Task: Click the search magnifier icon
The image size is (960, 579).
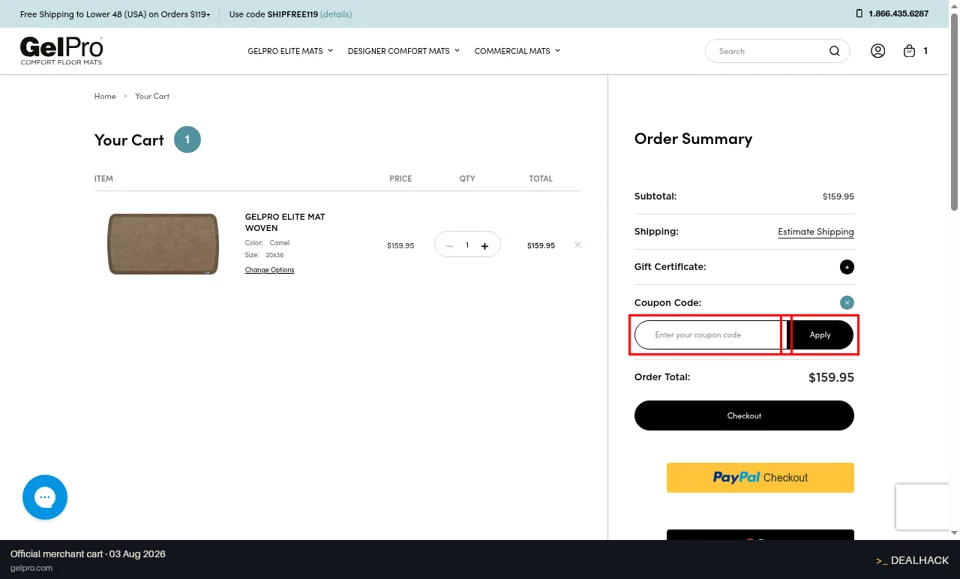Action: tap(834, 51)
